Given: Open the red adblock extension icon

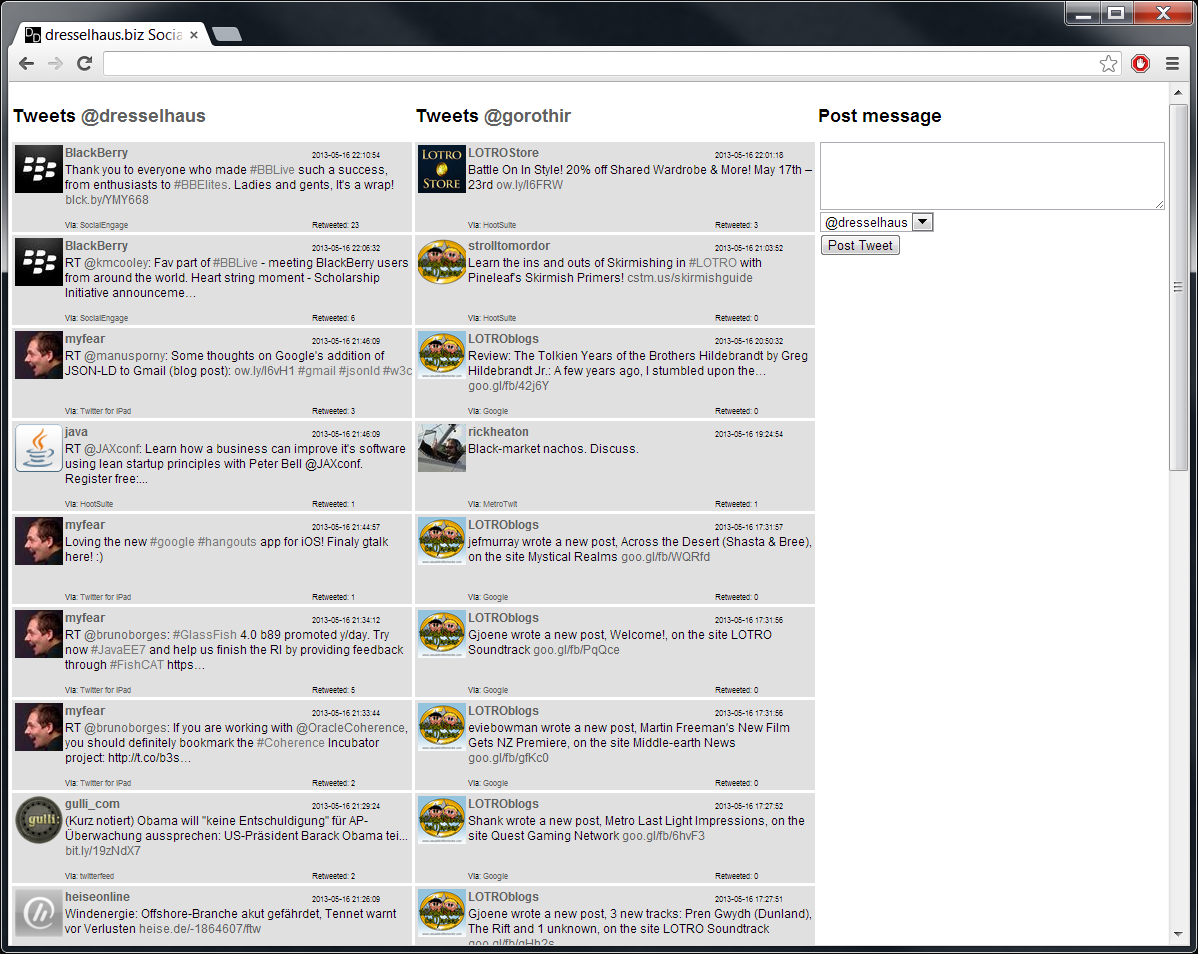Looking at the screenshot, I should click(x=1140, y=63).
